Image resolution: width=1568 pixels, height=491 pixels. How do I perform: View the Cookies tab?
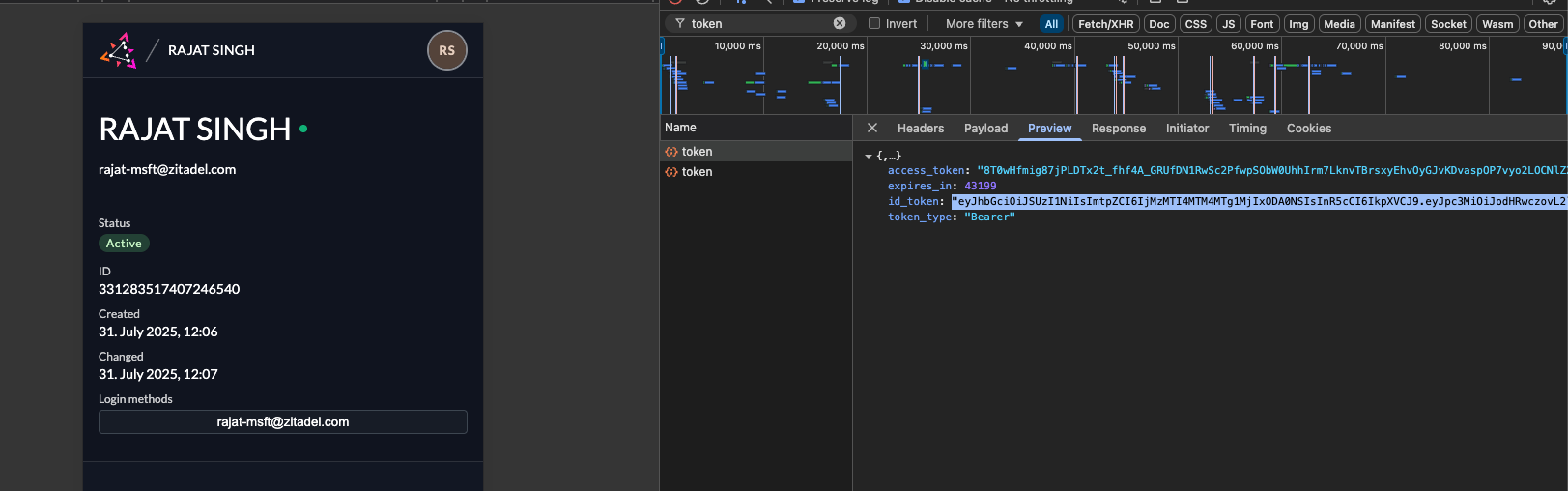[x=1309, y=129]
